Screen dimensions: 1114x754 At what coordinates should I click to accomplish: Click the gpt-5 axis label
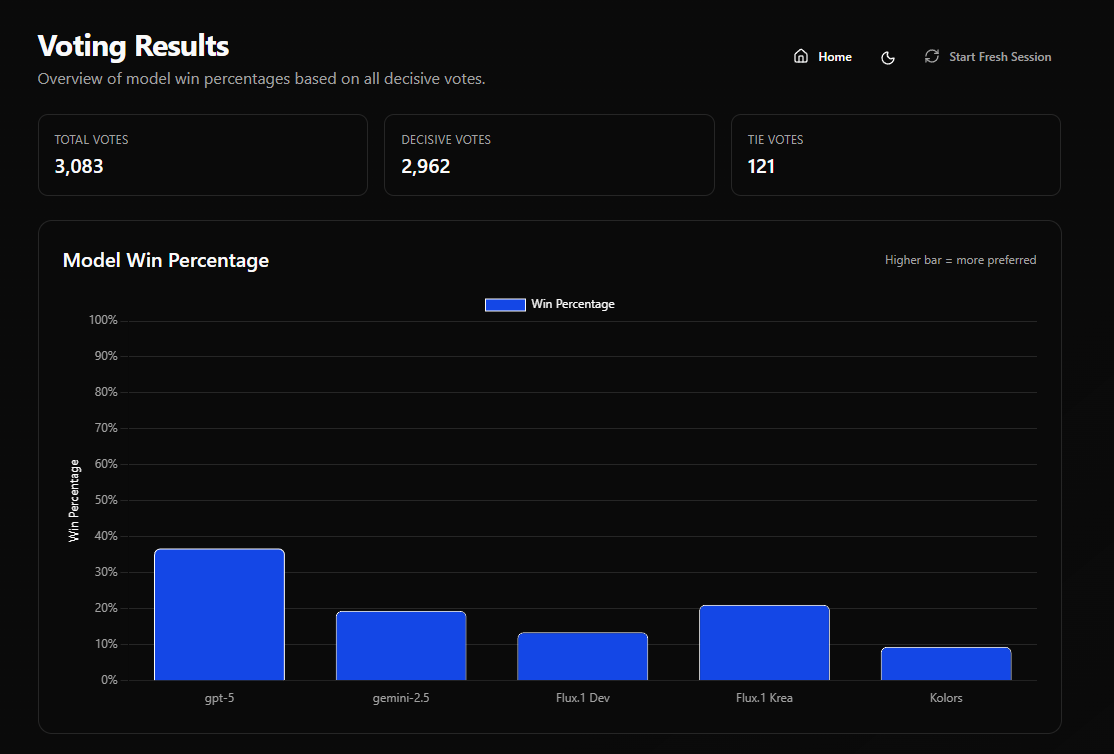(219, 697)
